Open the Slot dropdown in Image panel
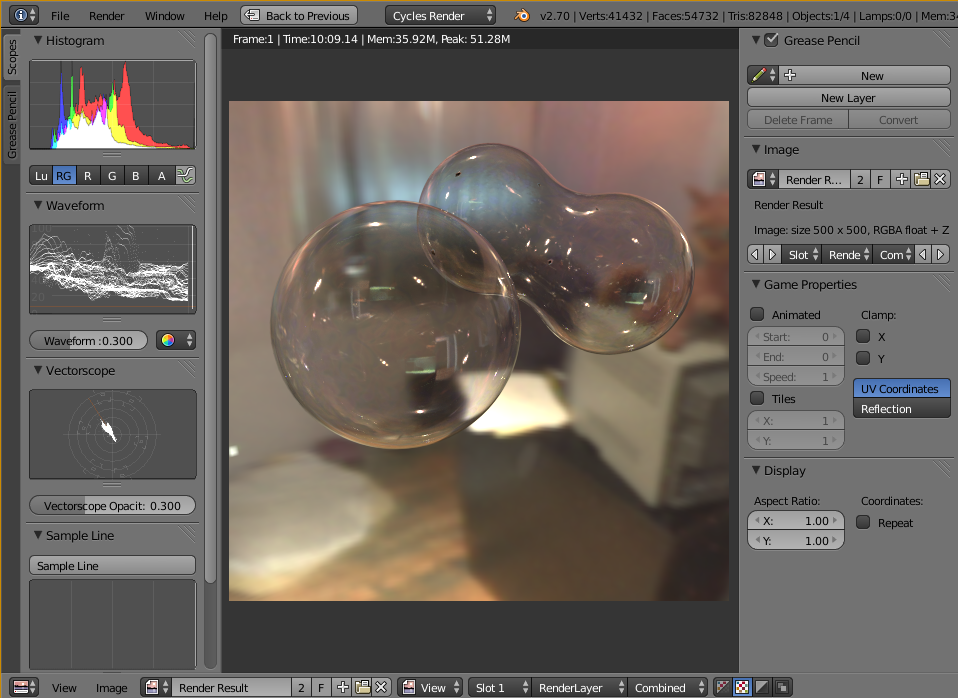958x698 pixels. click(802, 254)
